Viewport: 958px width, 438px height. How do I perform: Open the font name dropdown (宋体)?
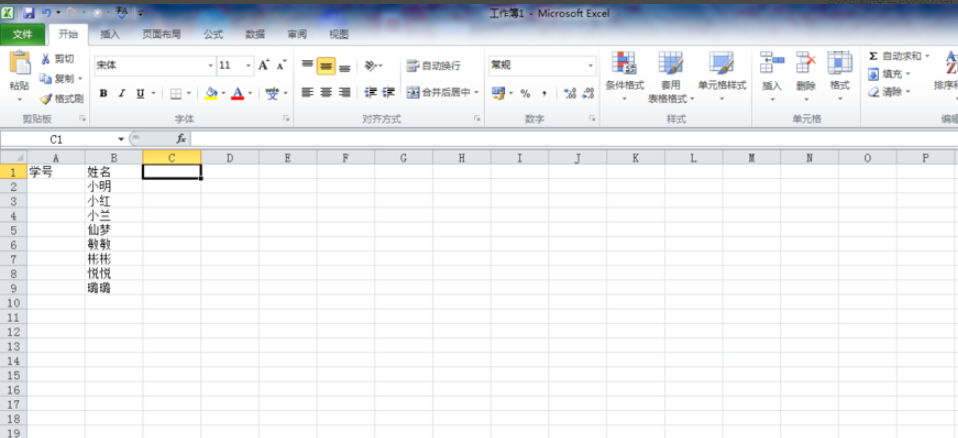tap(209, 65)
